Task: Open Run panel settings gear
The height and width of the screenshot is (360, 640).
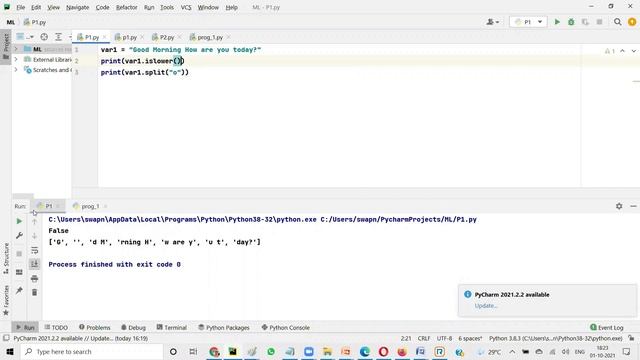Action: [x=619, y=206]
